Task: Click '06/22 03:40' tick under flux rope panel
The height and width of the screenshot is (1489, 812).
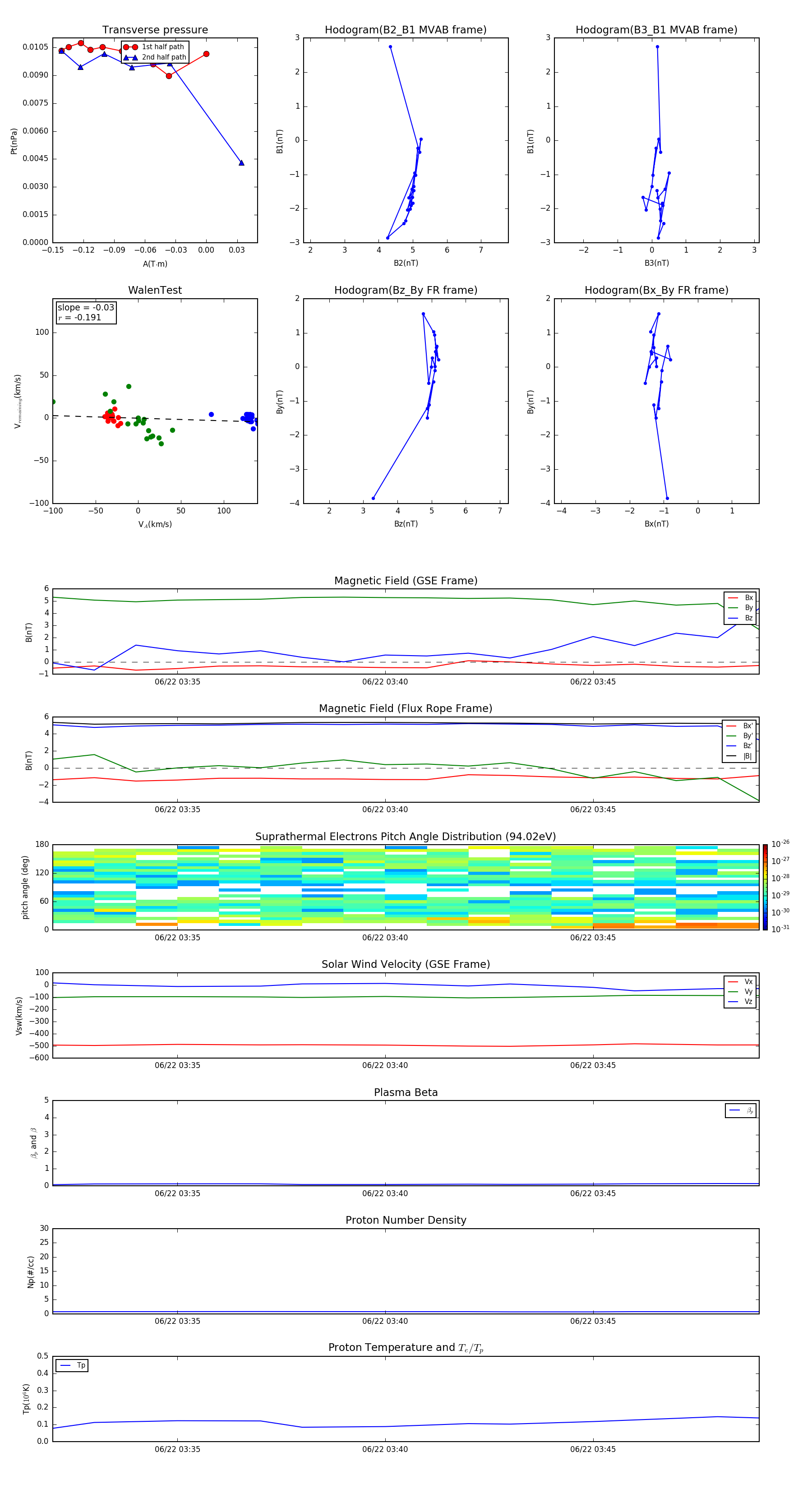Action: [385, 809]
